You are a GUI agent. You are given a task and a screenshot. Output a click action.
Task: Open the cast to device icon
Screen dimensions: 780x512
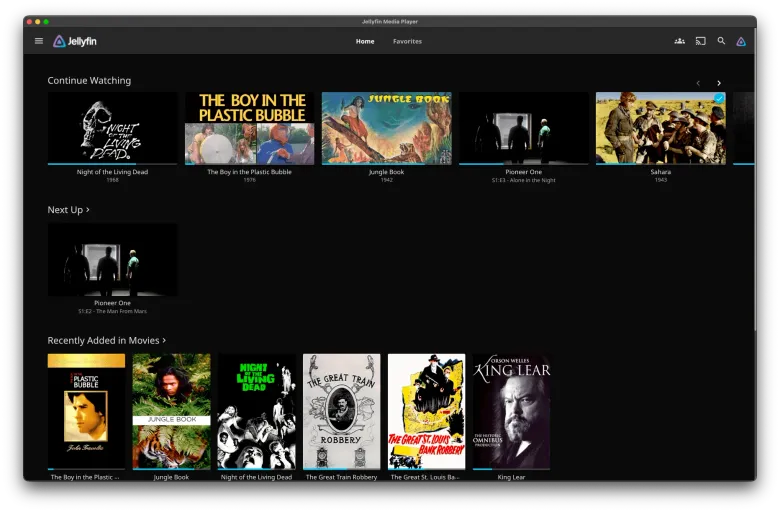coord(700,41)
